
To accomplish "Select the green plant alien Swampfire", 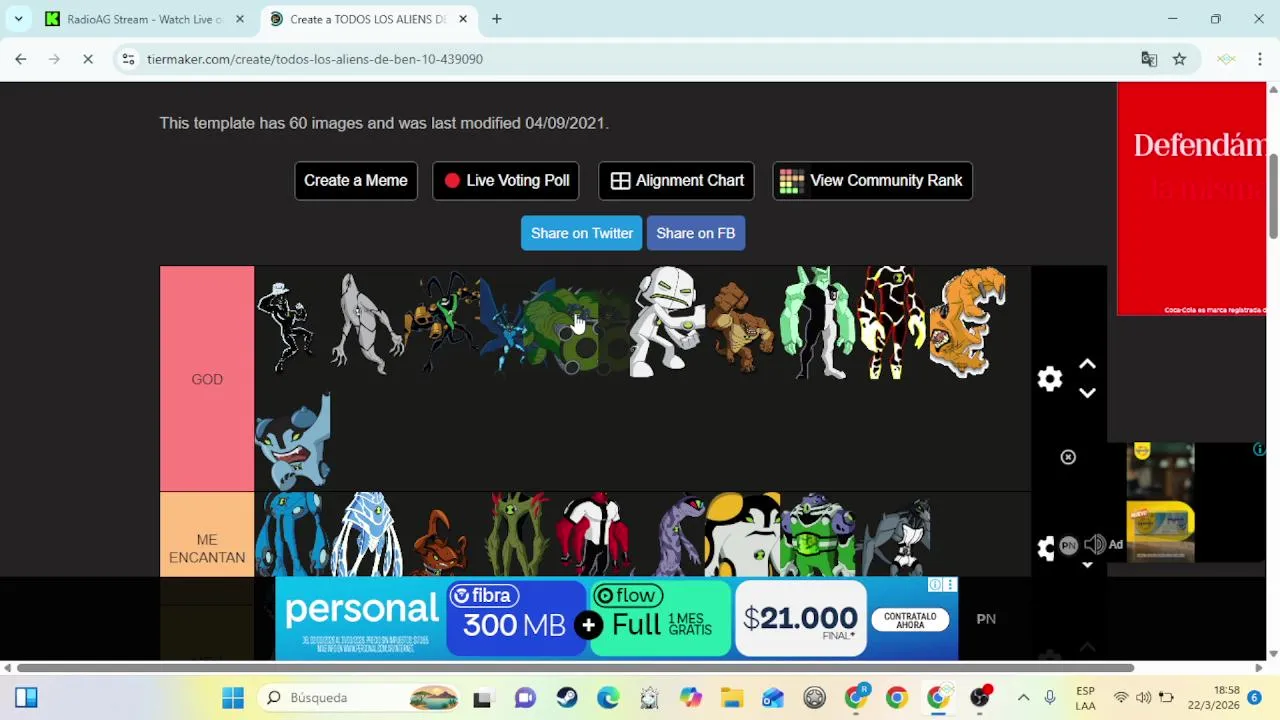I will click(518, 535).
